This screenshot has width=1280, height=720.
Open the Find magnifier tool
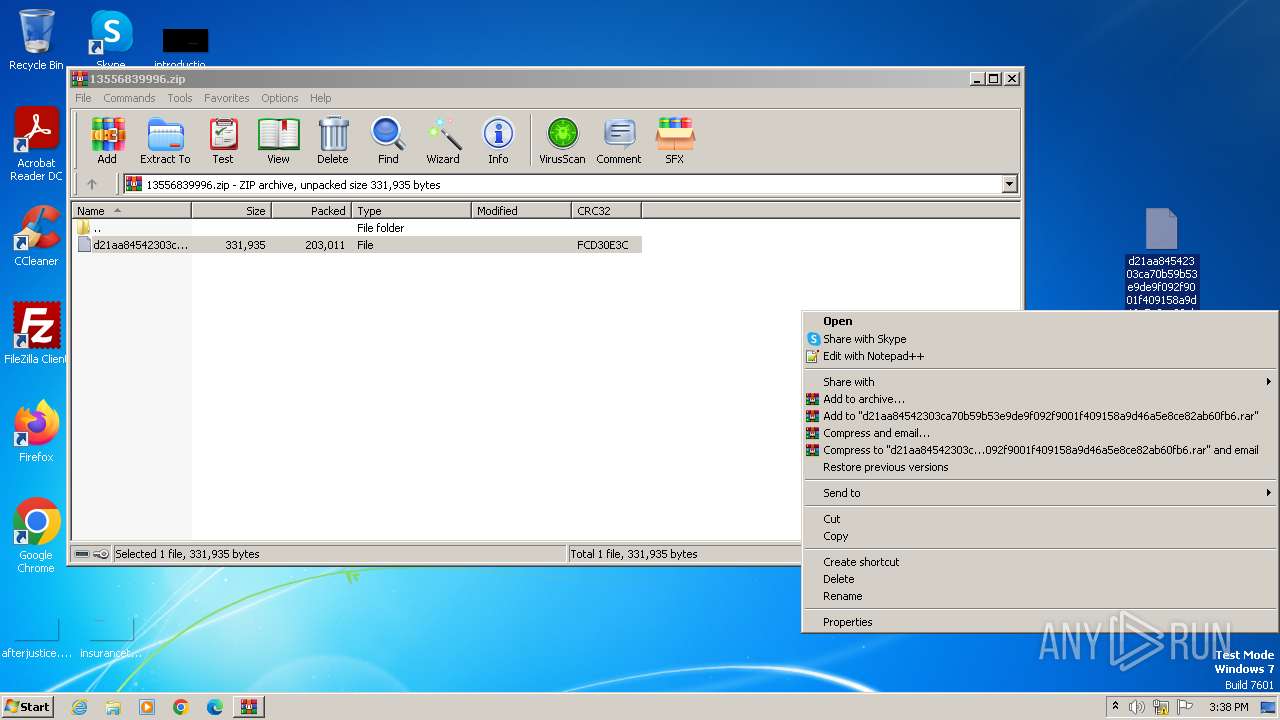388,140
